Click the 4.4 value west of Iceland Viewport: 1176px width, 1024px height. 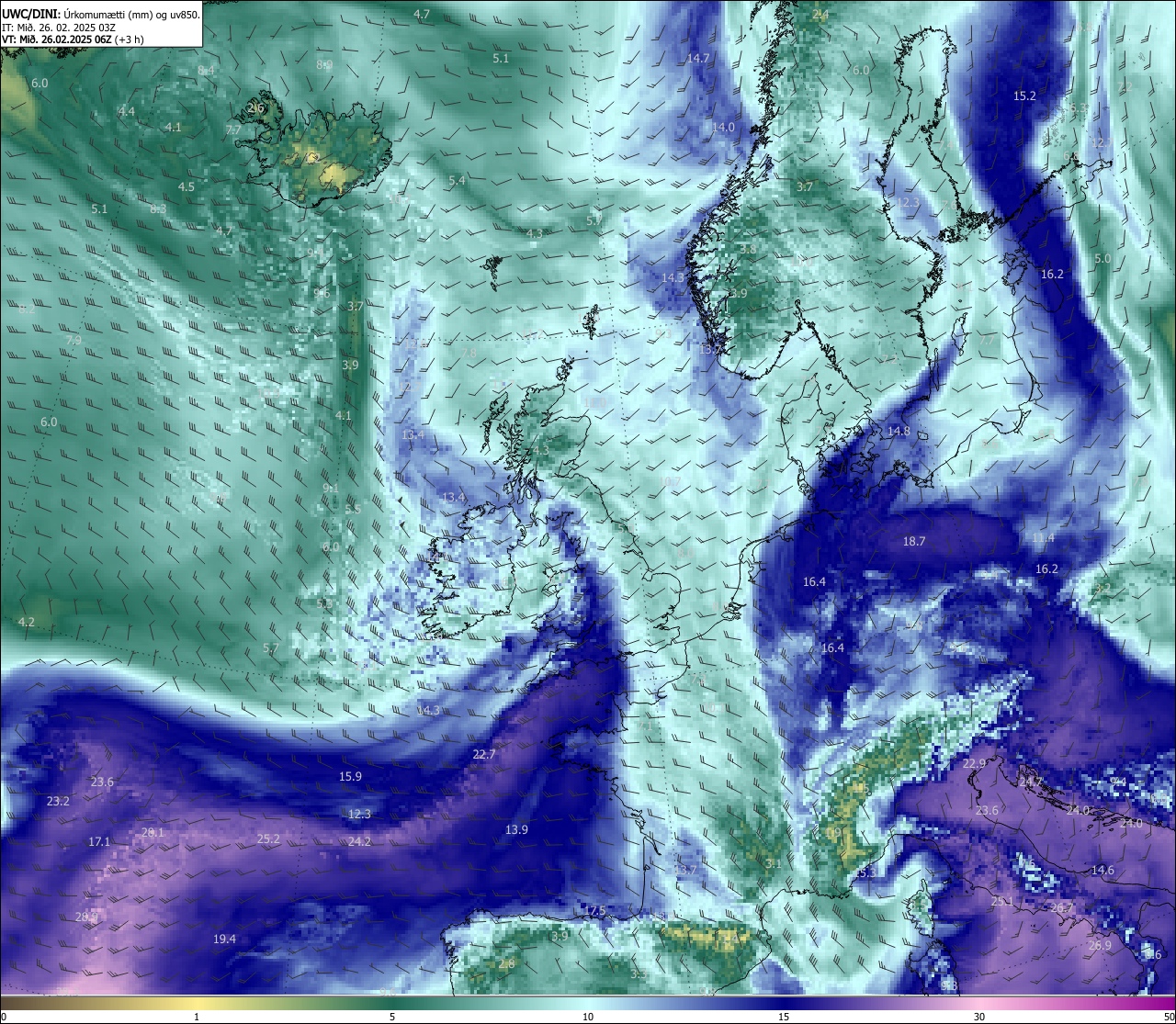coord(127,112)
